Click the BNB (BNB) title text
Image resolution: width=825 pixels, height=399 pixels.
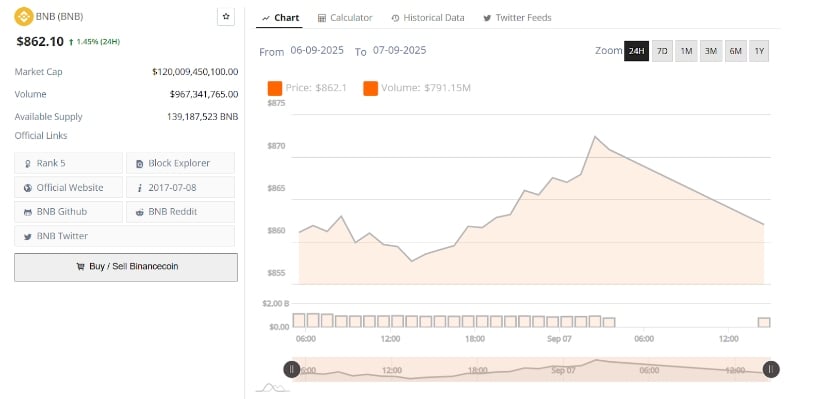[59, 16]
